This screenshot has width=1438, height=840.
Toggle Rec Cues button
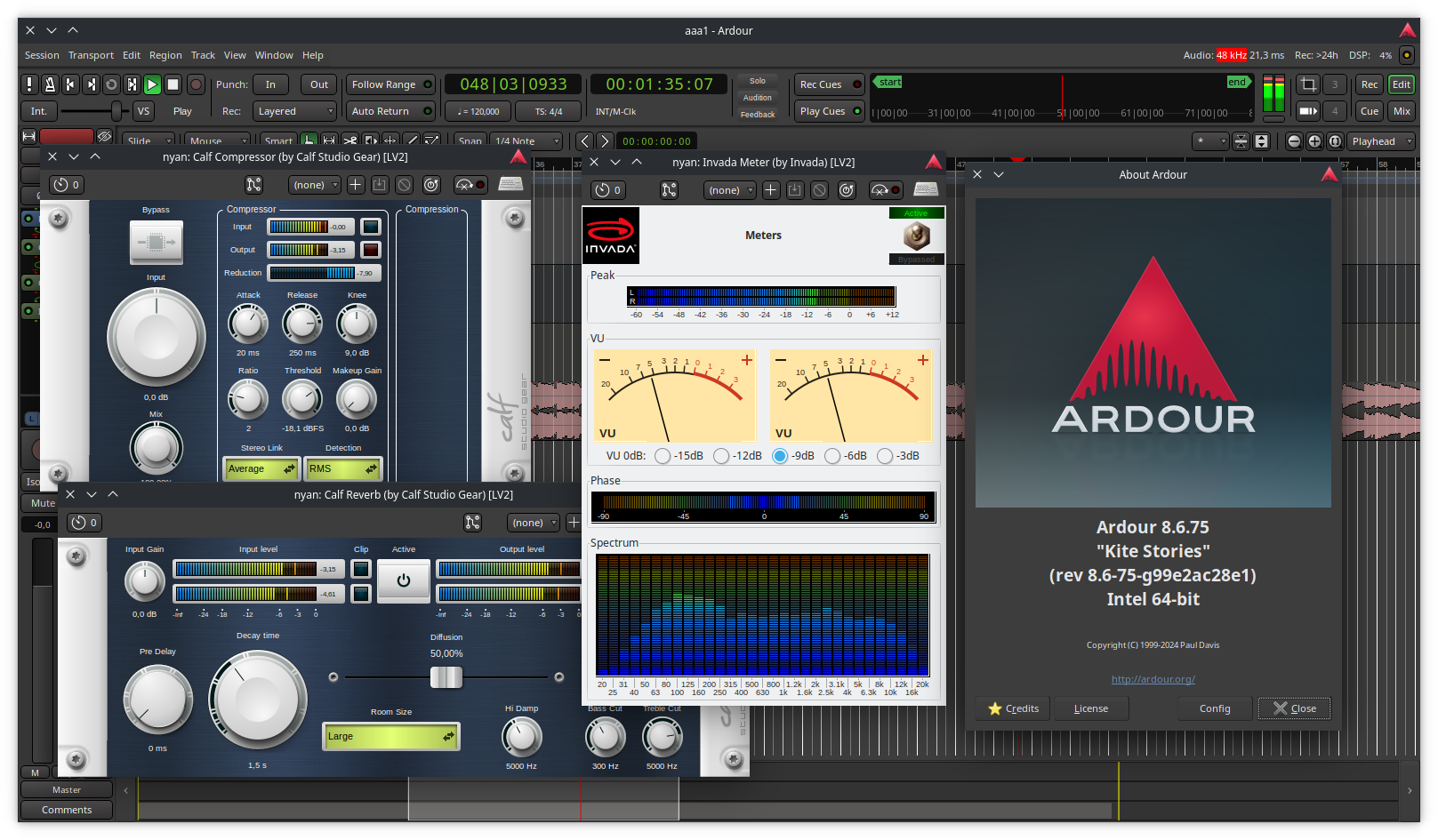tap(830, 84)
